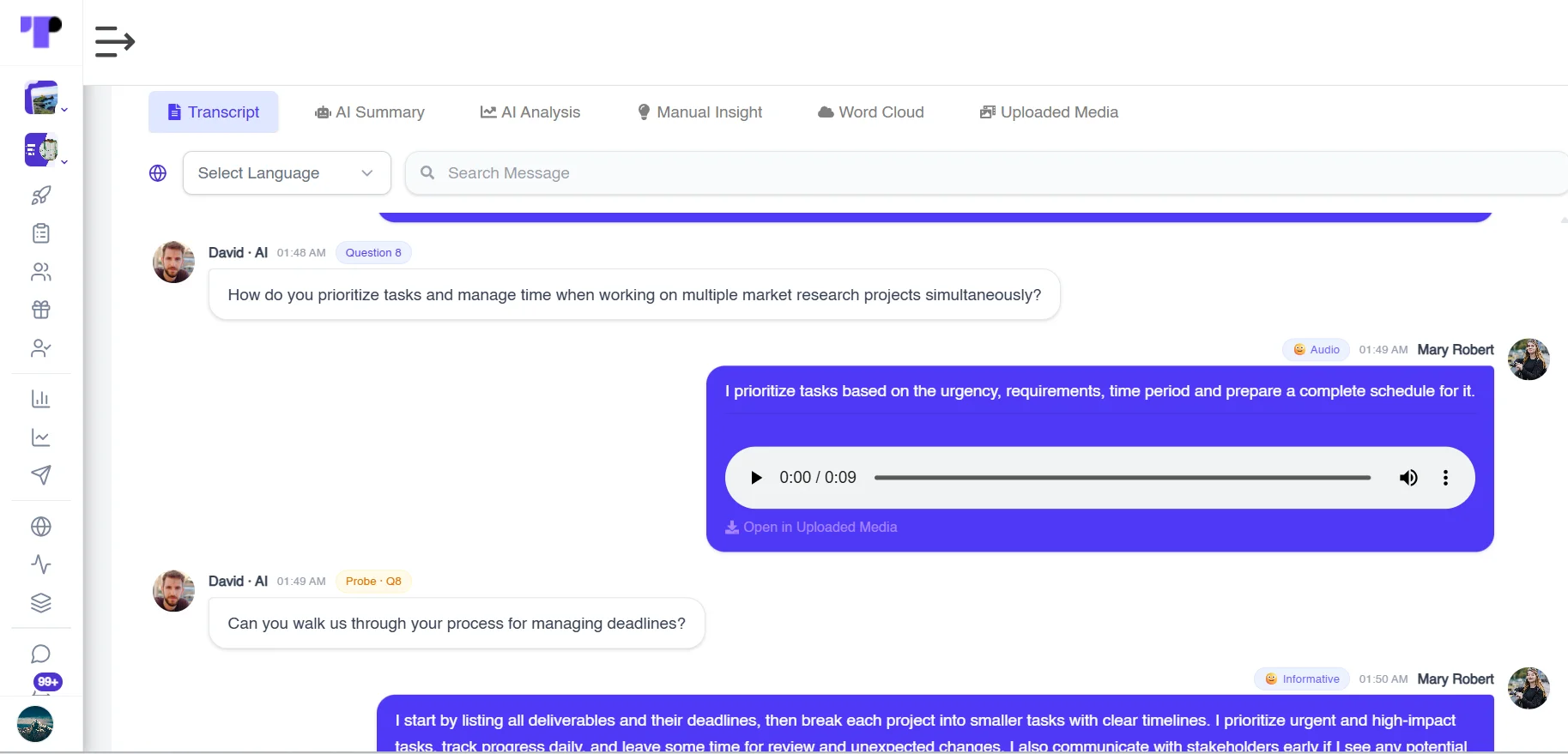Click the user profile avatar at sidebar bottom
The height and width of the screenshot is (754, 1568).
(35, 724)
